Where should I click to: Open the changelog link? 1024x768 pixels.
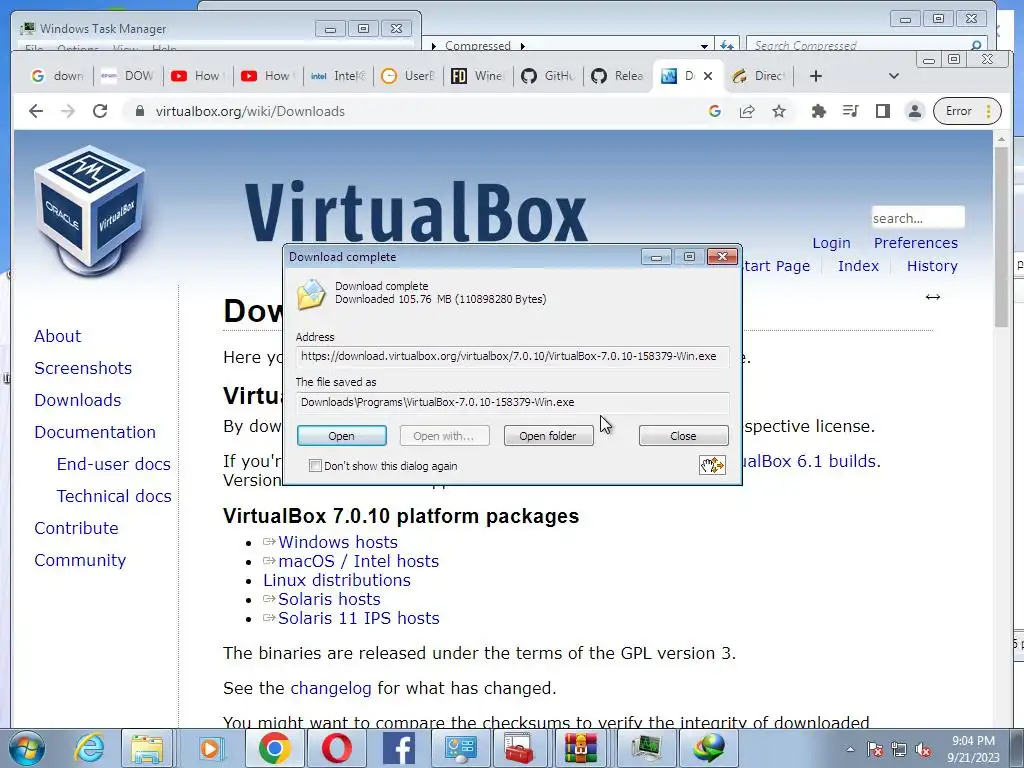pyautogui.click(x=330, y=688)
